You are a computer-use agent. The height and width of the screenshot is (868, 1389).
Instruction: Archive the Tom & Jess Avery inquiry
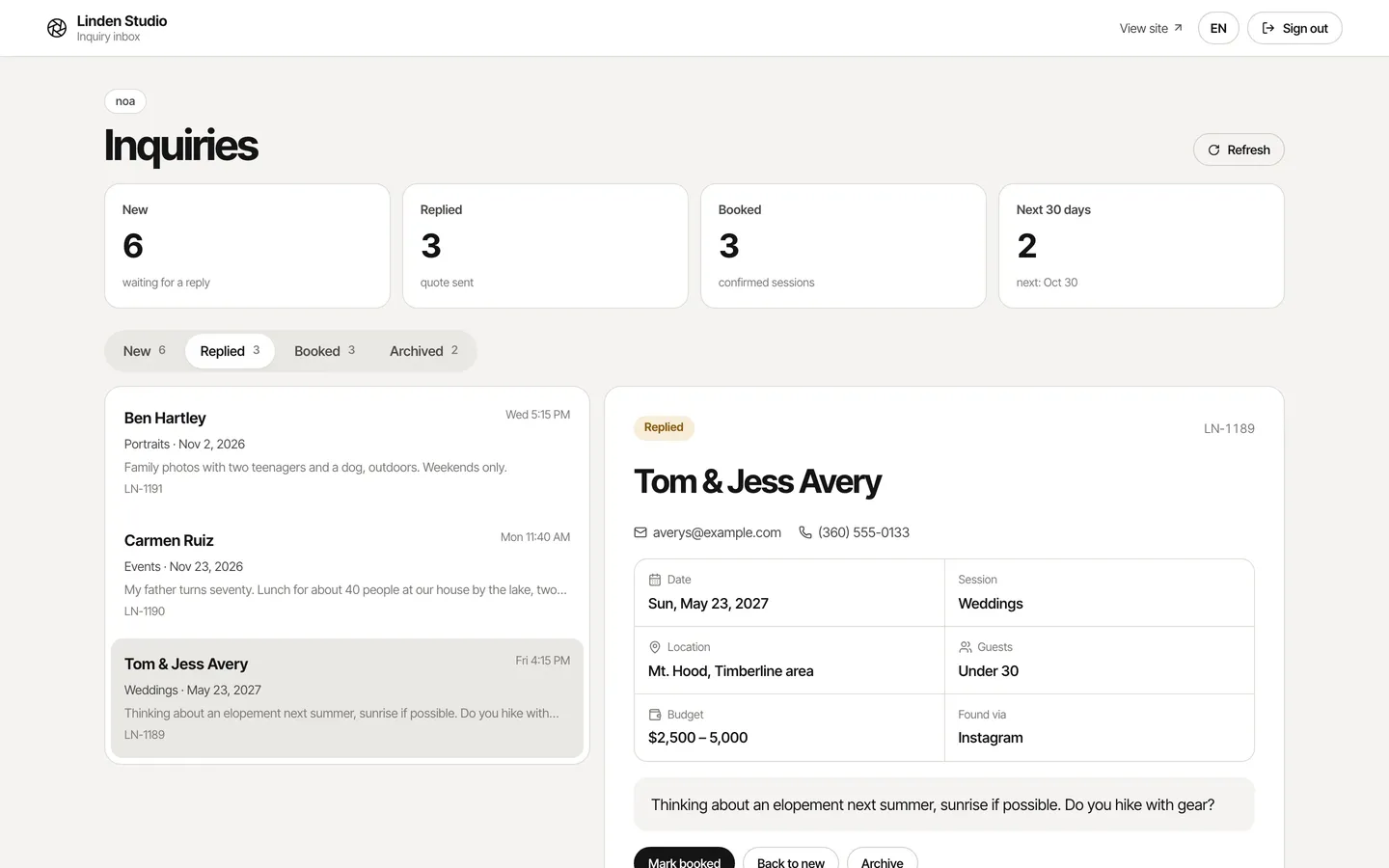pos(882,857)
